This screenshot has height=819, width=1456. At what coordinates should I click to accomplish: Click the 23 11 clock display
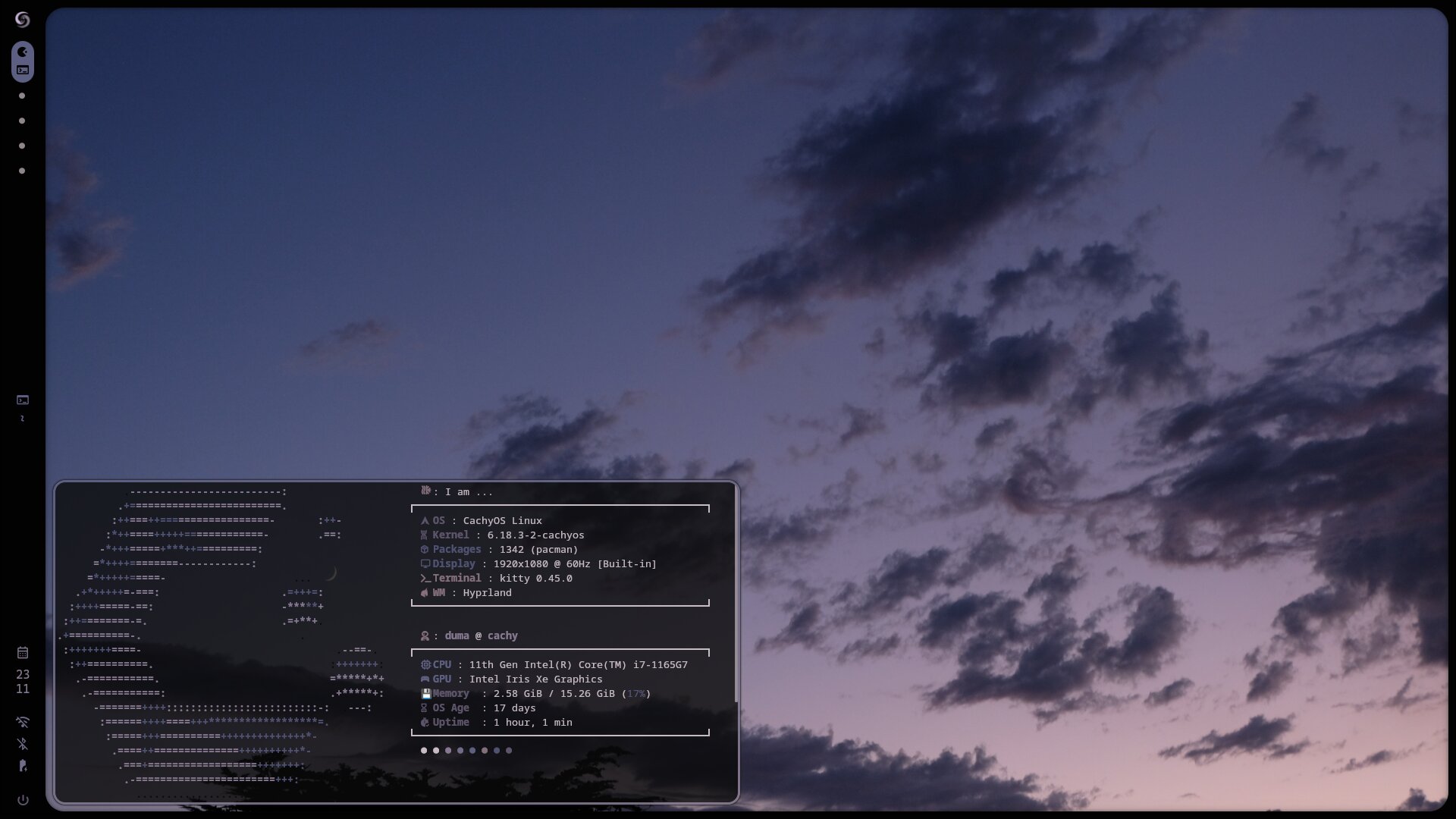pyautogui.click(x=23, y=682)
